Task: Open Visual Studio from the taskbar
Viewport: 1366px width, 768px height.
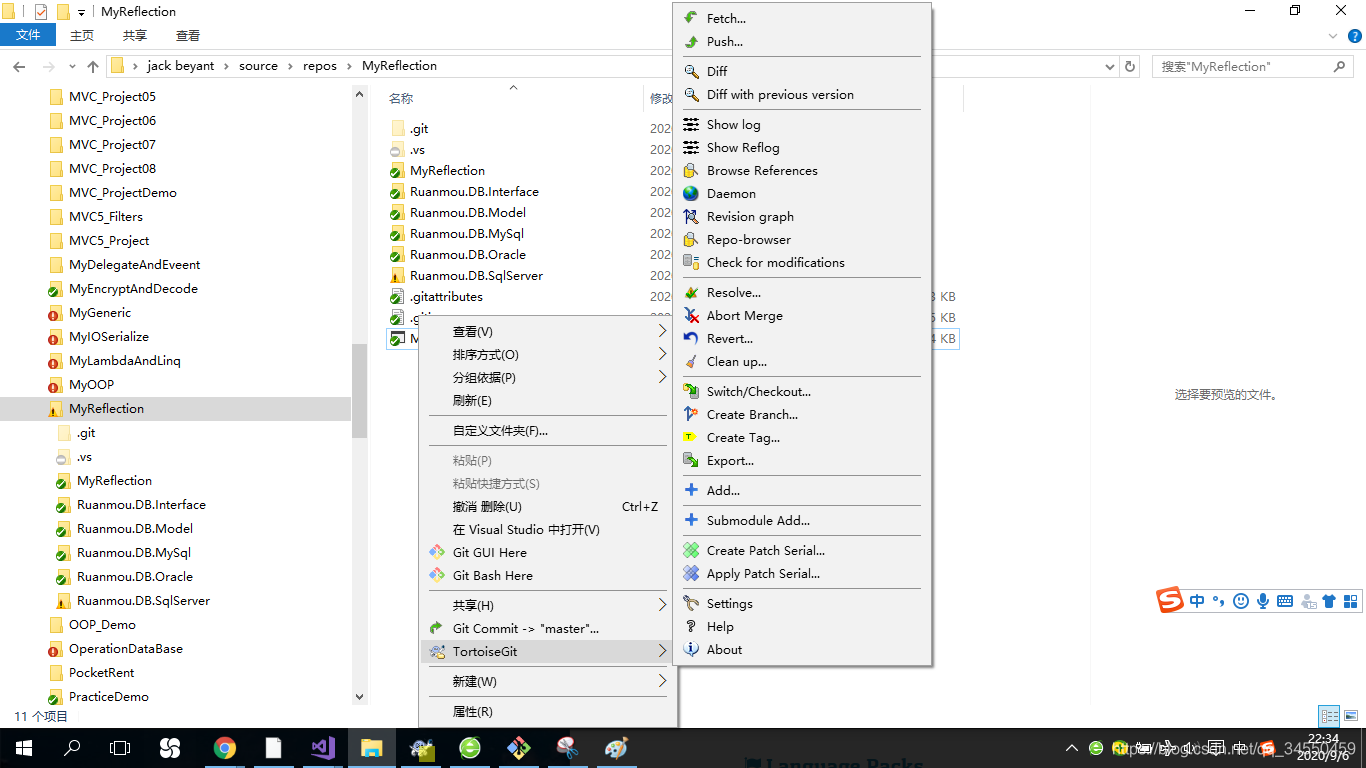Action: coord(322,747)
